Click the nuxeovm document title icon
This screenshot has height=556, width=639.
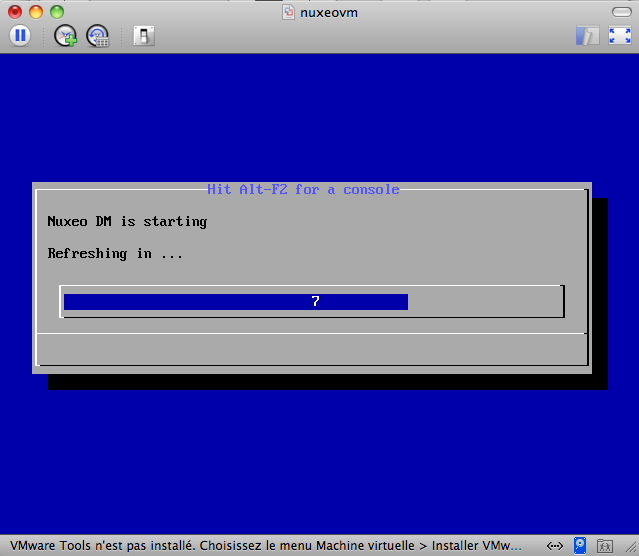point(289,12)
